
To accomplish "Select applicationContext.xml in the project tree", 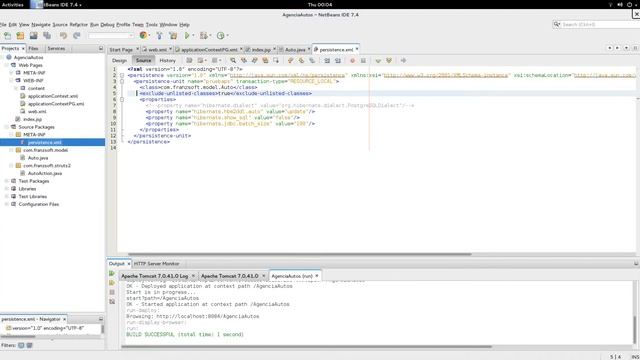I will pos(53,96).
